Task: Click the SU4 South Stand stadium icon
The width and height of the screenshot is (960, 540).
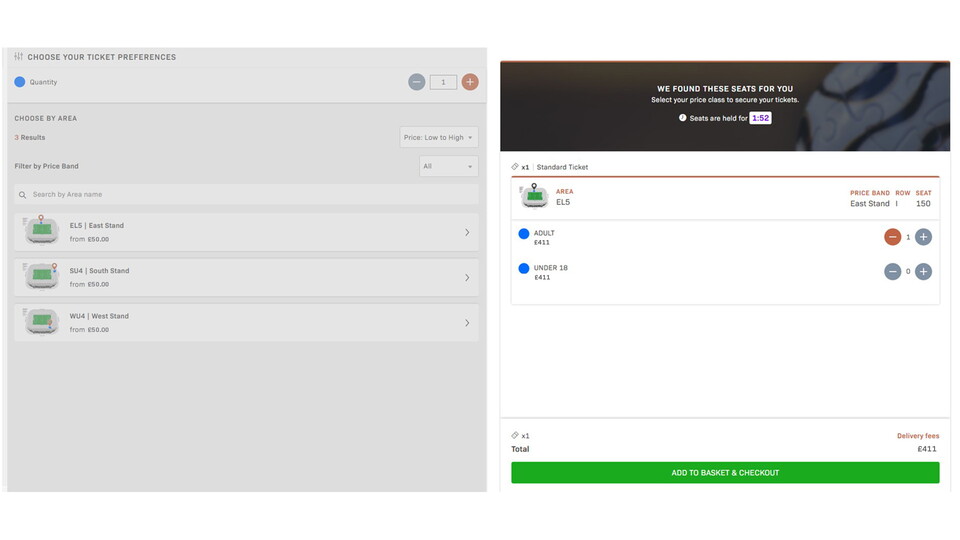Action: [x=41, y=276]
